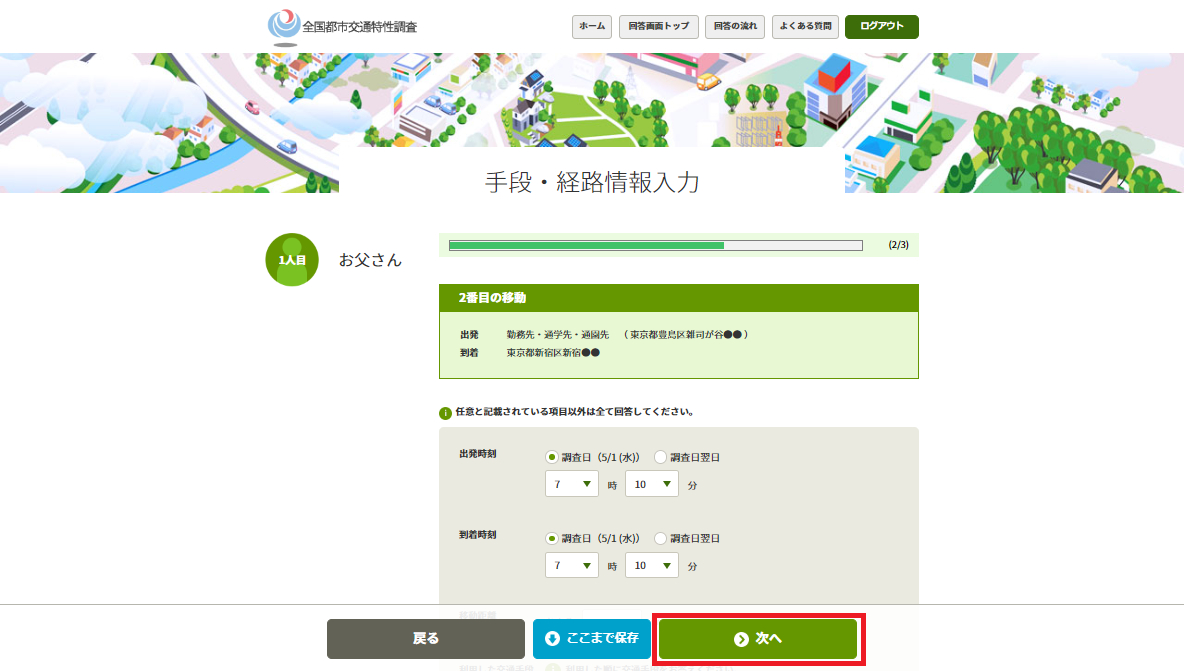
Task: Click the 全国都市交通特性調査 site logo
Action: coord(342,26)
